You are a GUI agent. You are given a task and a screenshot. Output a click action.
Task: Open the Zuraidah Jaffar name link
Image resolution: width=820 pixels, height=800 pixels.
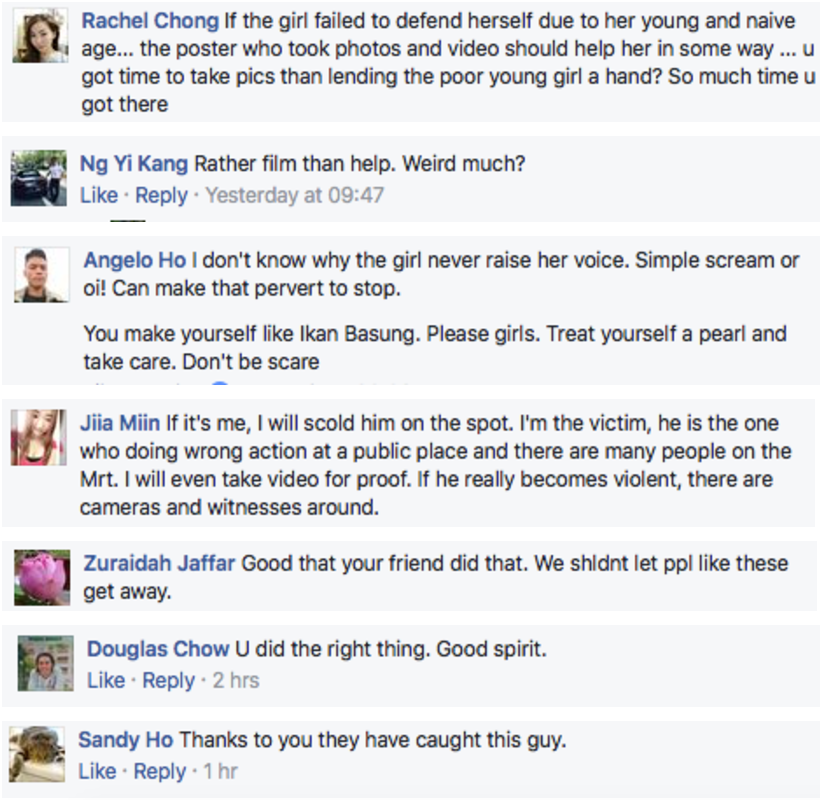[x=159, y=563]
